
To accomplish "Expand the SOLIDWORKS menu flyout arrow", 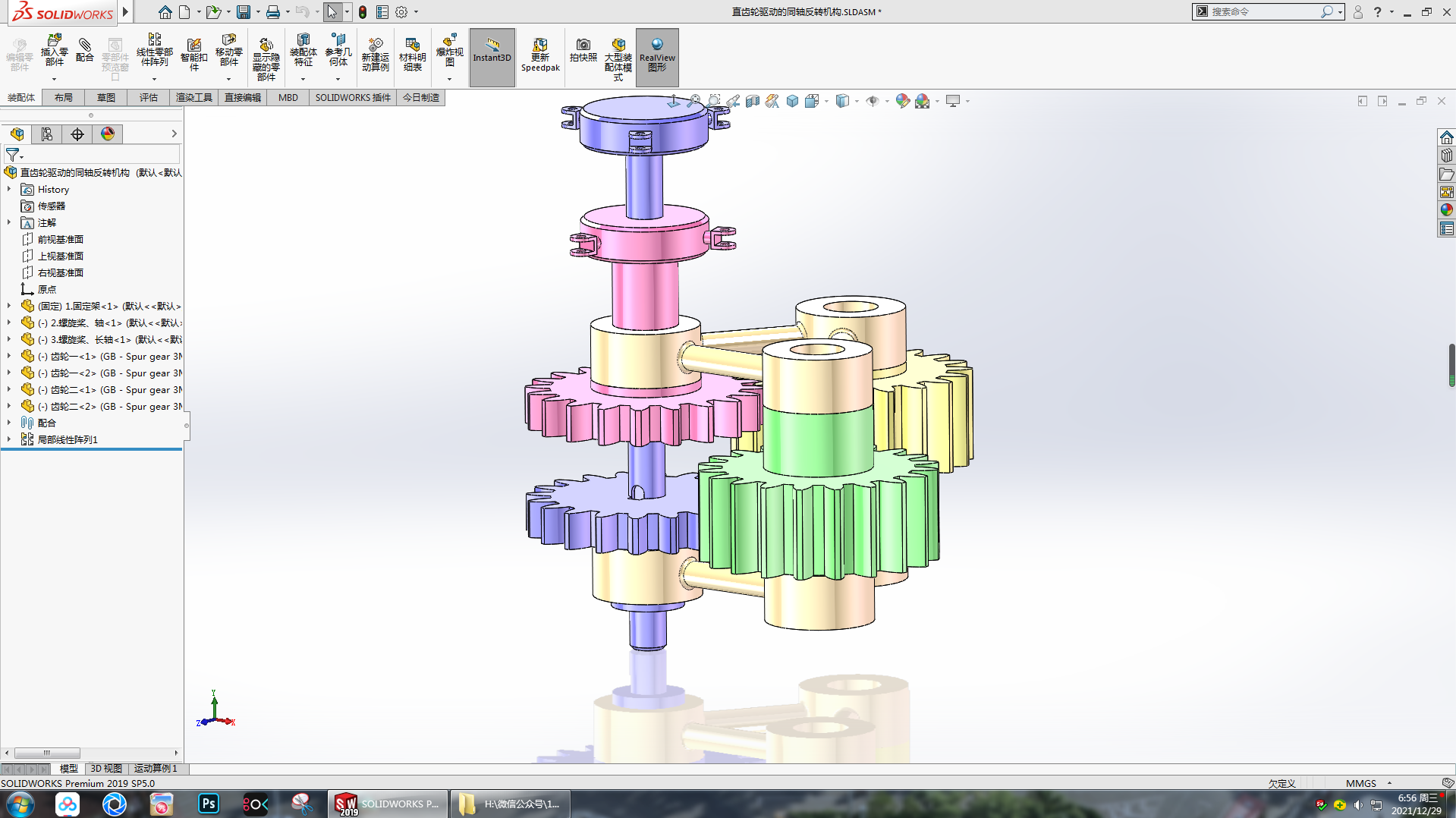I will pyautogui.click(x=126, y=12).
